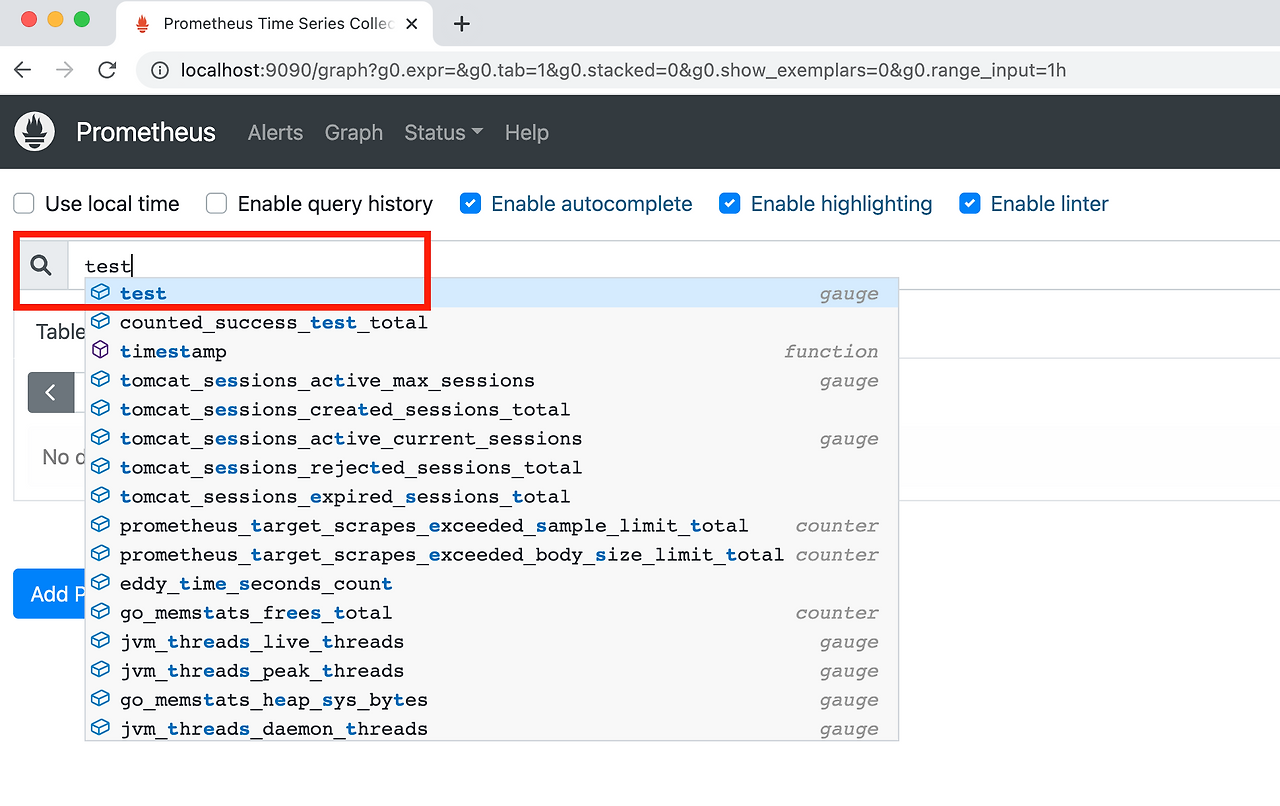The image size is (1280, 806).
Task: Click the metric icon beside test suggestion
Action: (x=100, y=293)
